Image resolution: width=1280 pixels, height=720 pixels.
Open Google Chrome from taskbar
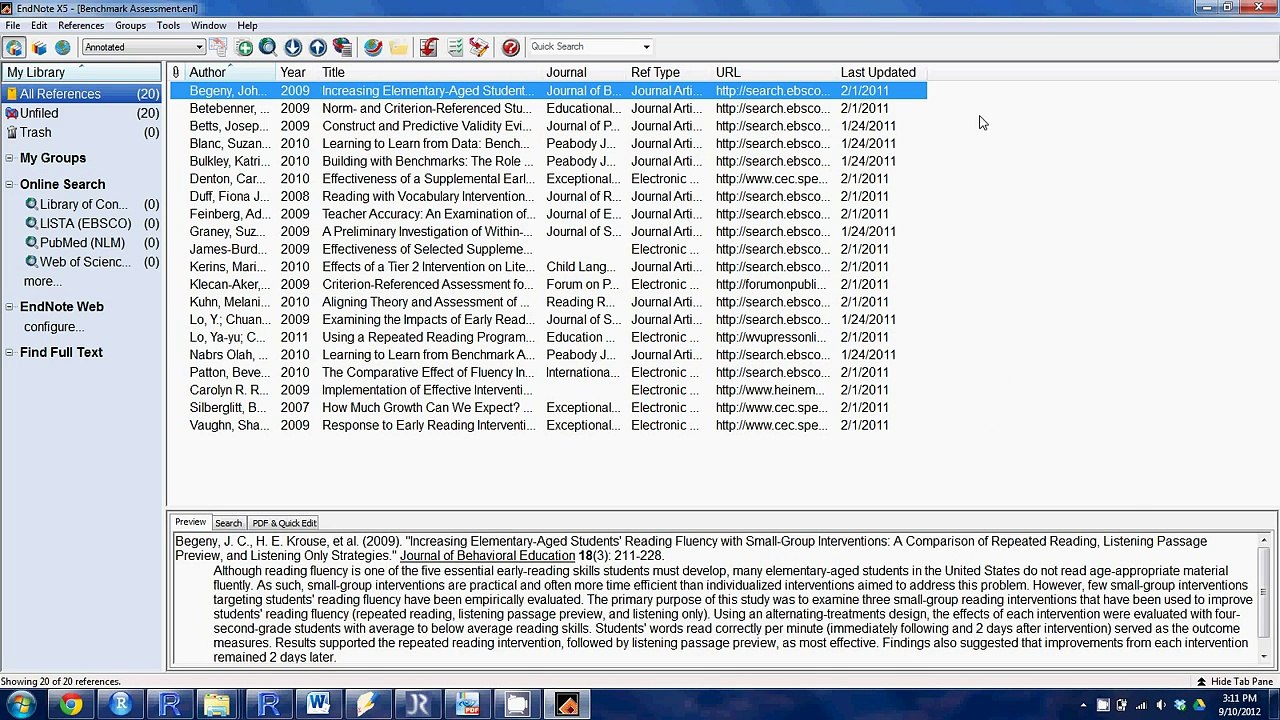click(71, 705)
